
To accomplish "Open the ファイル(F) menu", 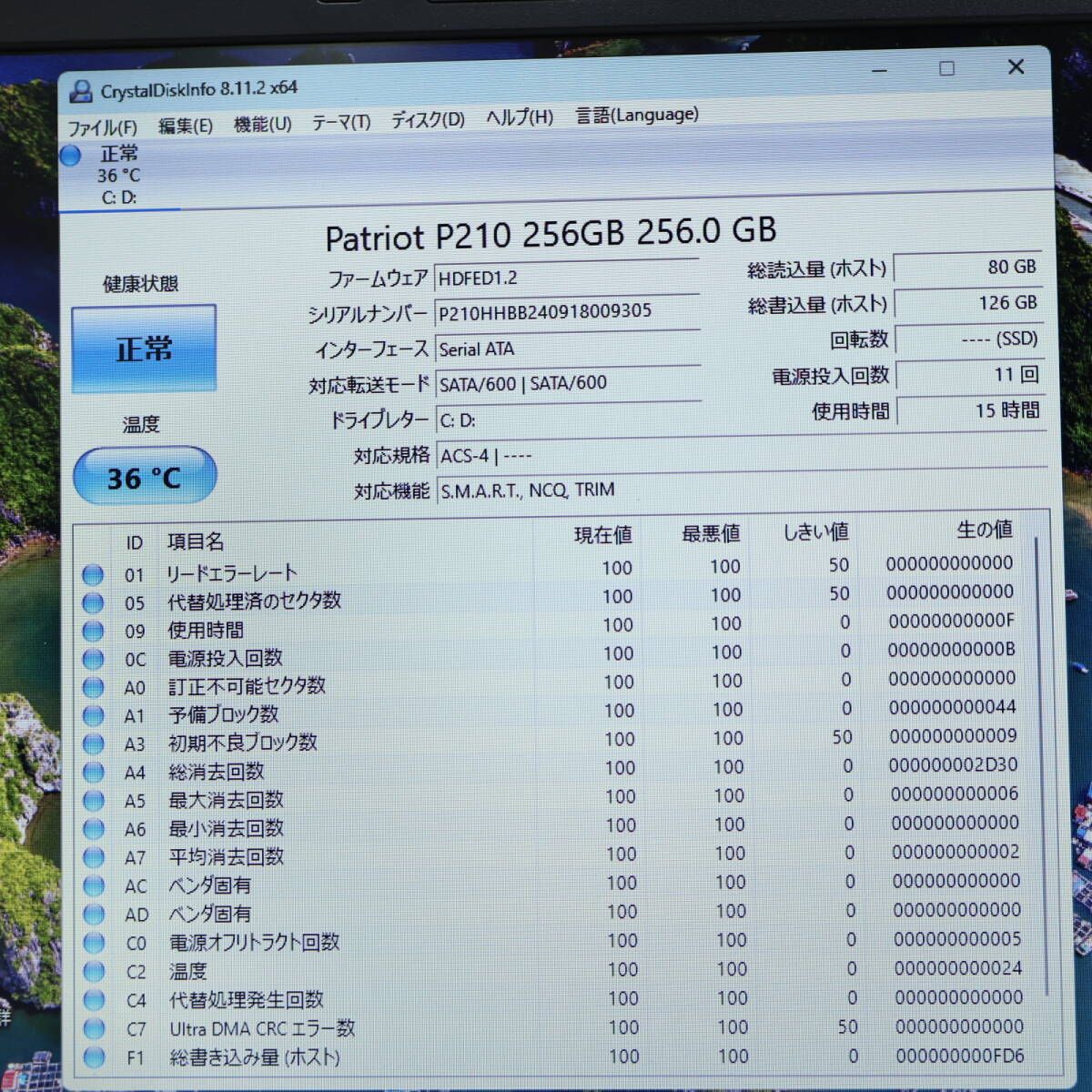I will click(x=102, y=127).
